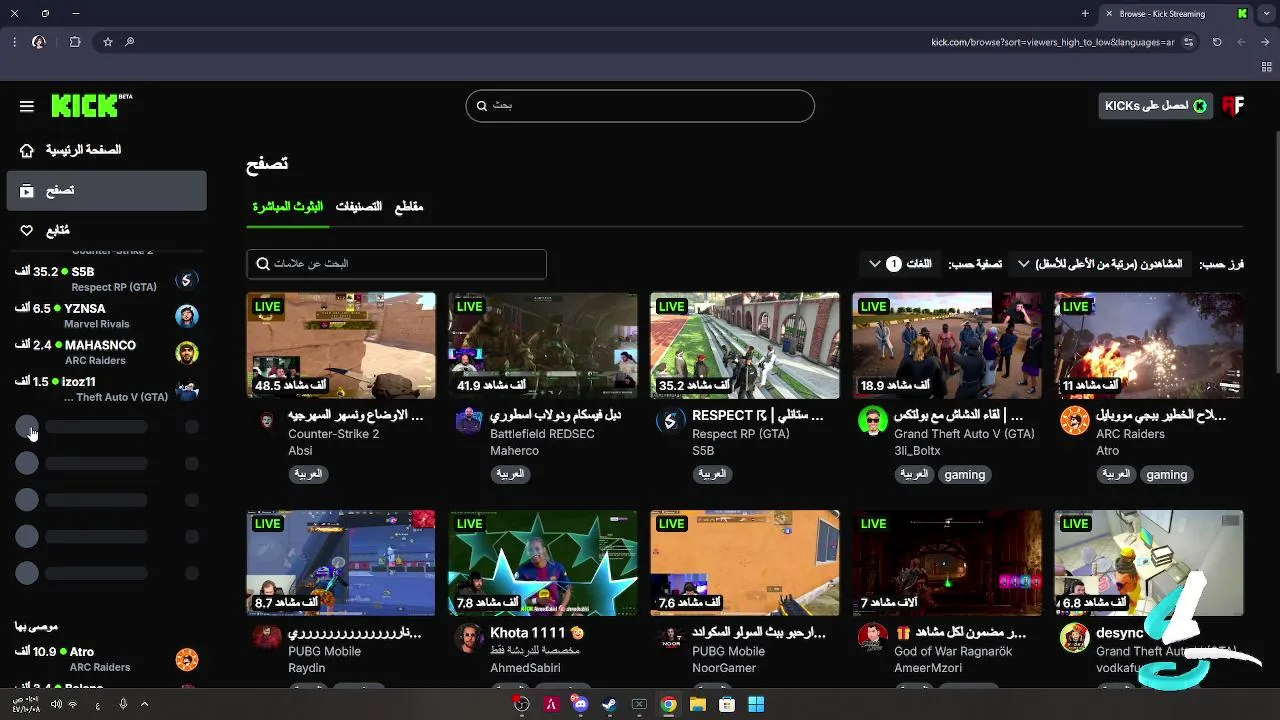Reload the page in browser

(x=1217, y=42)
